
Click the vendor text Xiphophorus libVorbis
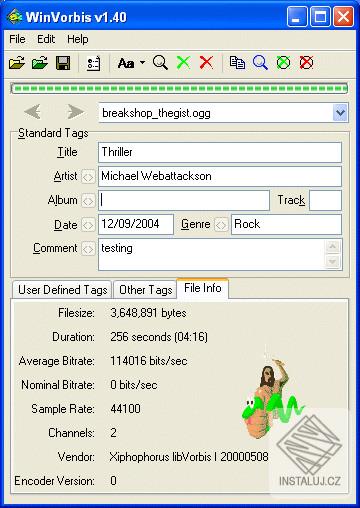tap(189, 457)
